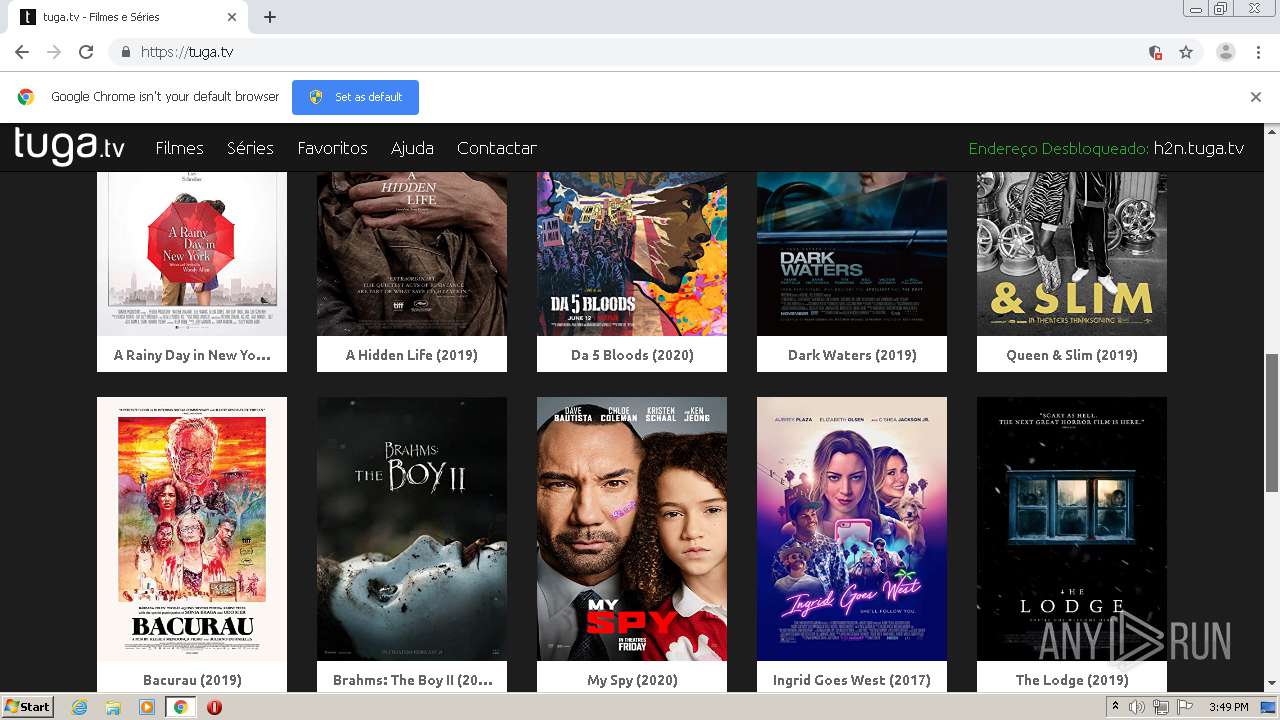Open A Rainy Day in New York poster

coord(192,254)
